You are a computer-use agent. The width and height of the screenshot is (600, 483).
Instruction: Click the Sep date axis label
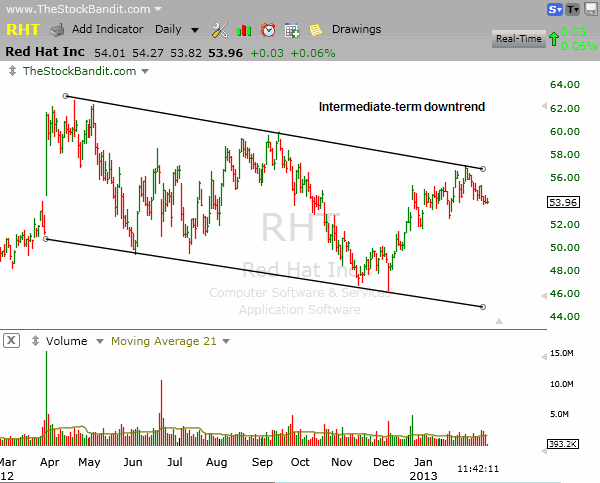pos(262,462)
